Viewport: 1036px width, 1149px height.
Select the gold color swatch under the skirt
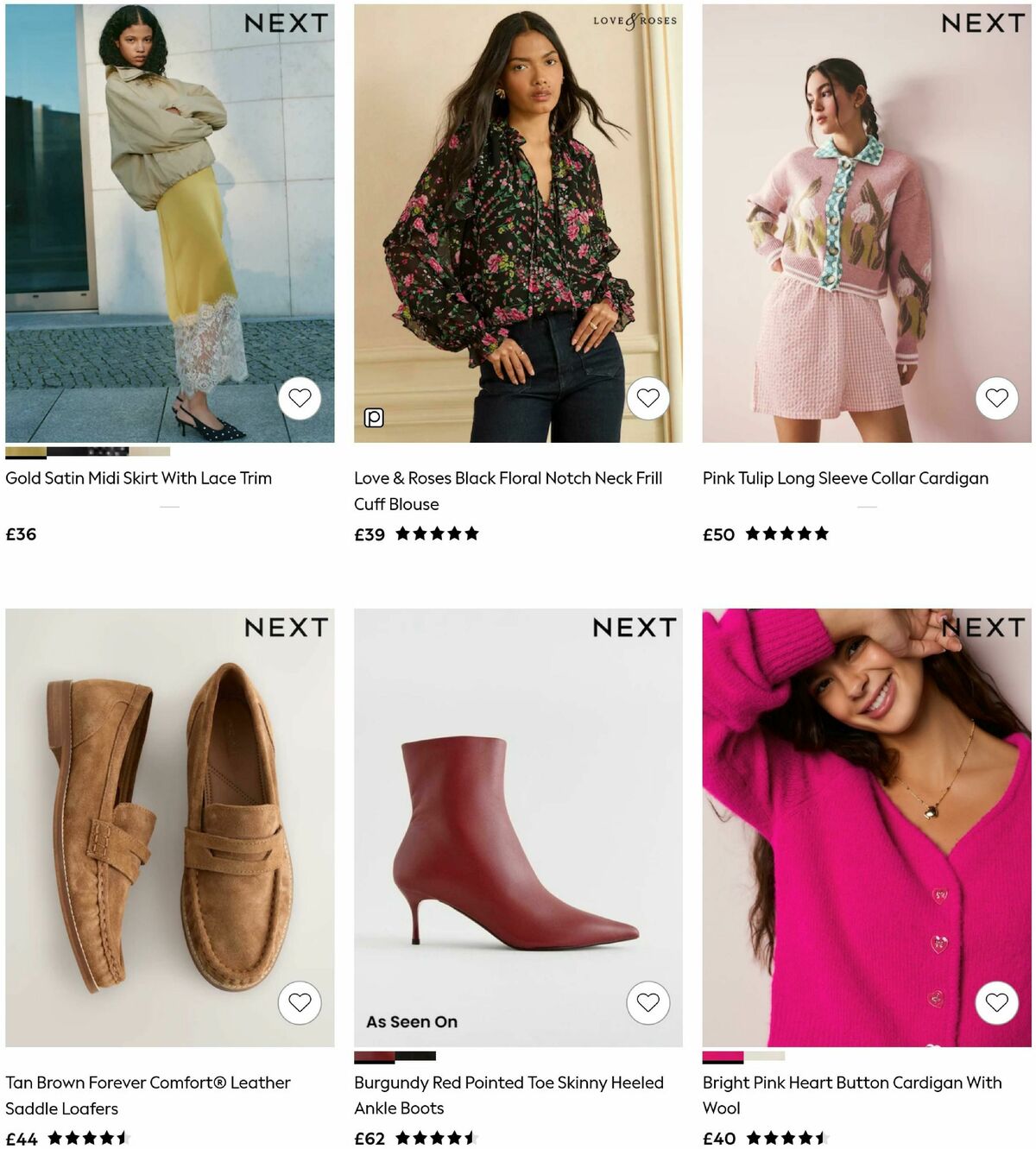tap(24, 451)
